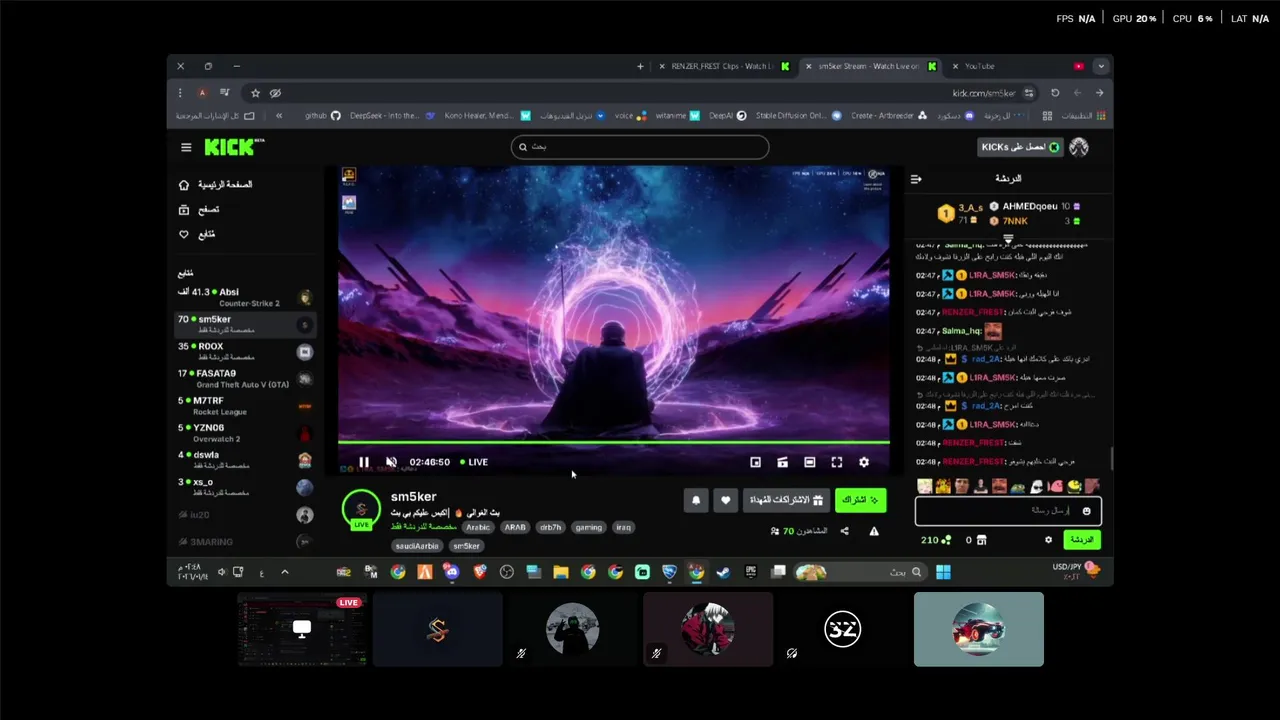Report stream with warning triangle icon
This screenshot has width=1280, height=720.
[x=874, y=531]
